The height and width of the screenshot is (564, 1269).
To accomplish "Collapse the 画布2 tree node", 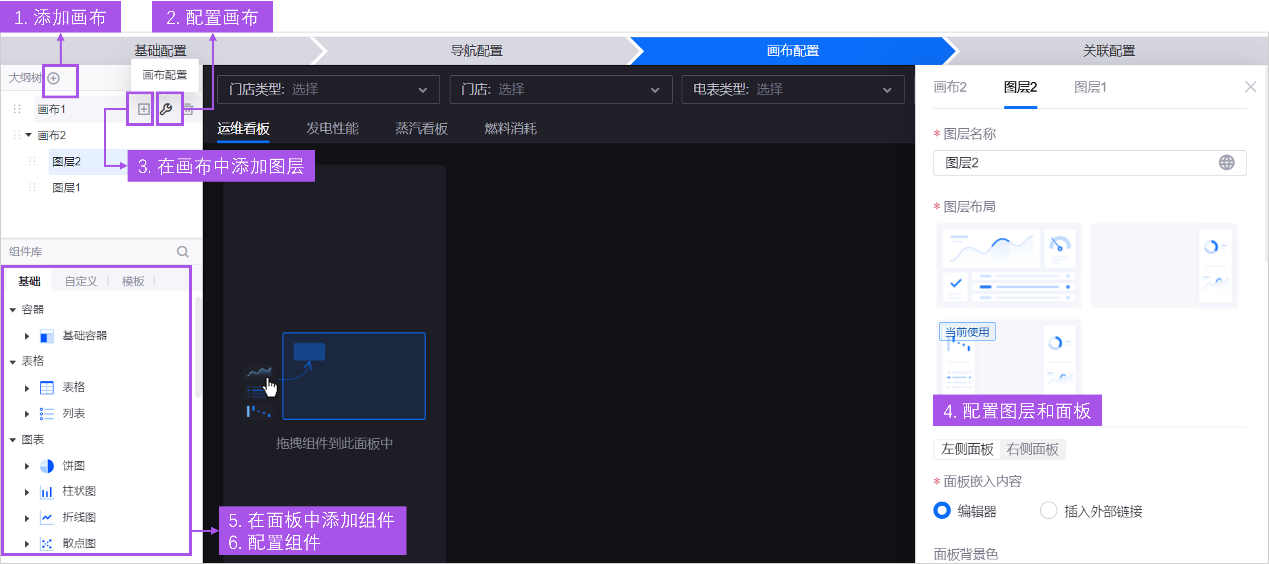I will [x=29, y=135].
